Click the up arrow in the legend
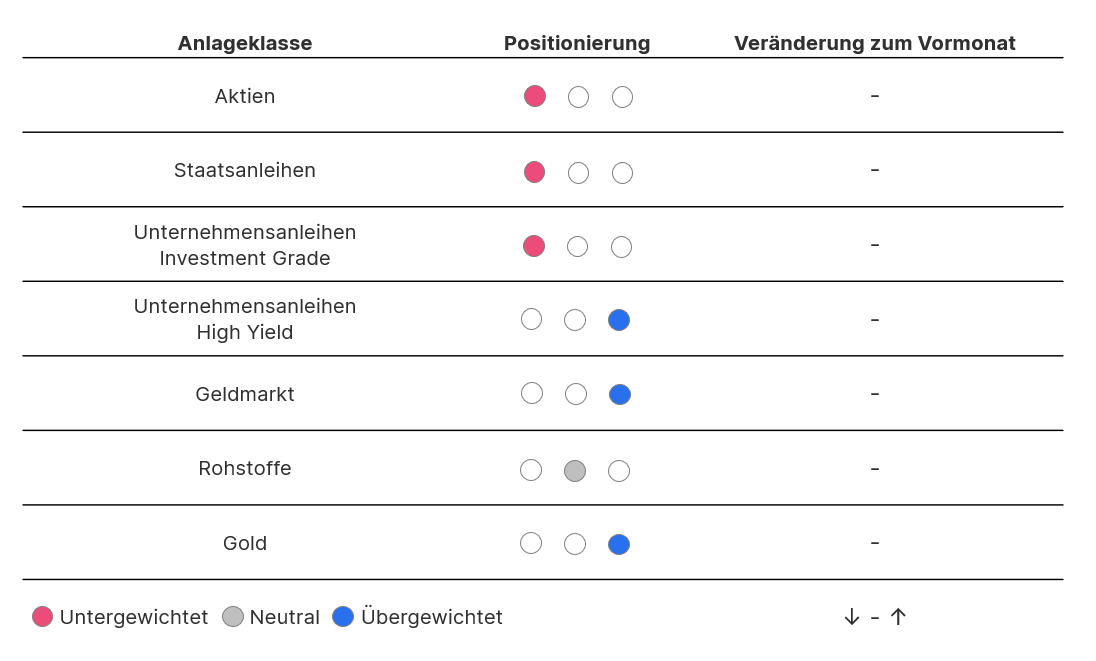 click(898, 617)
